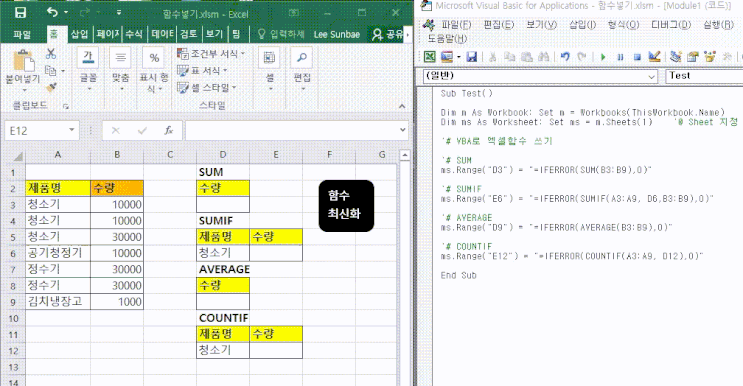Select the COUNTIF label cell
The height and width of the screenshot is (386, 743).
223,318
